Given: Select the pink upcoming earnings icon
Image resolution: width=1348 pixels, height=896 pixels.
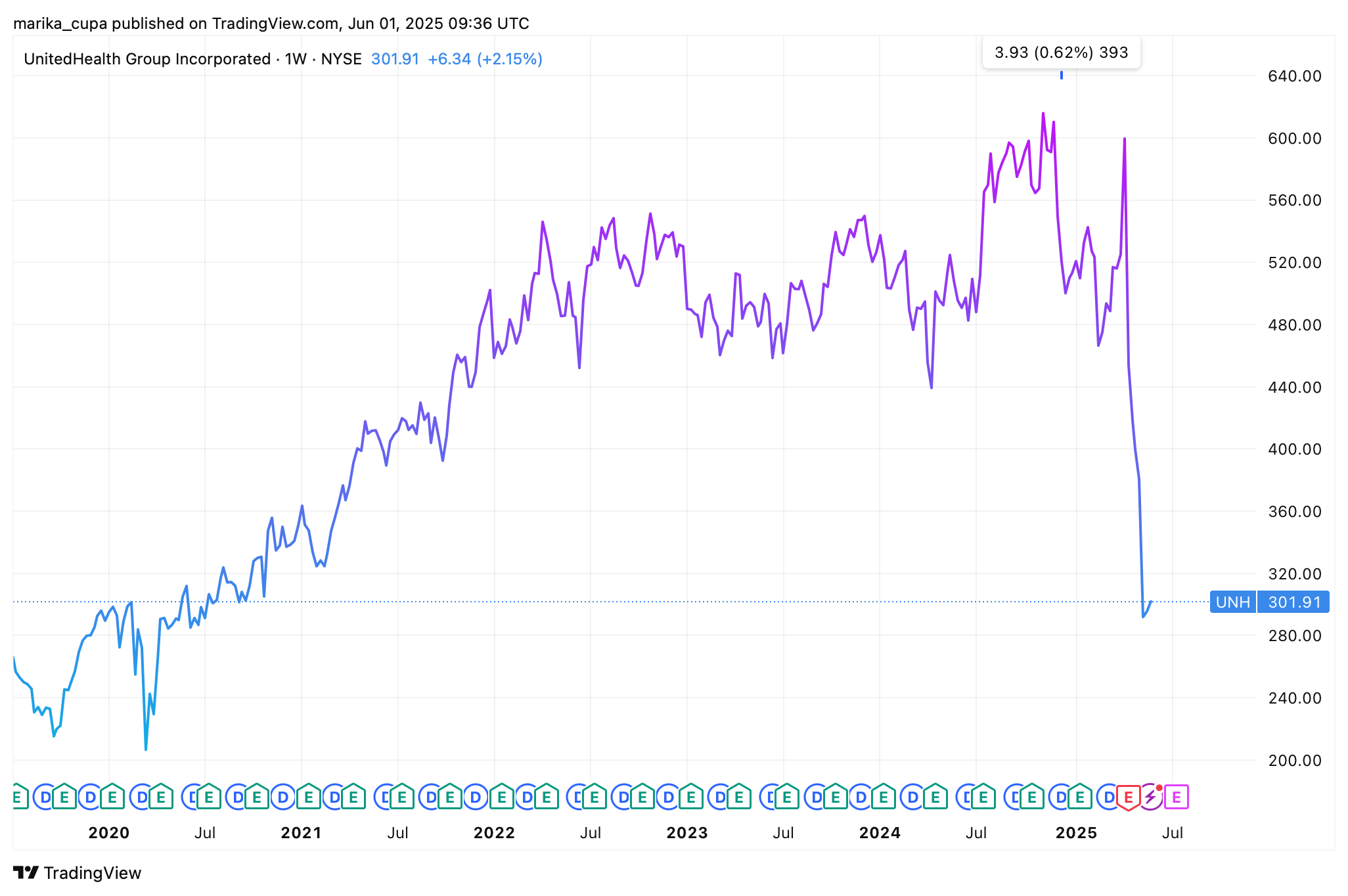Looking at the screenshot, I should (x=1176, y=797).
